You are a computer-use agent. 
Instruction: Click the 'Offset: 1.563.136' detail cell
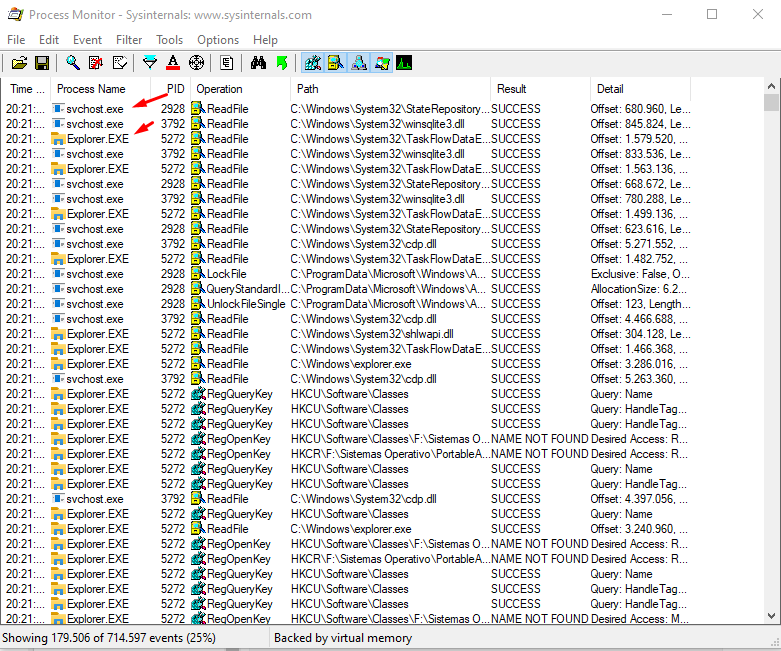pos(639,169)
